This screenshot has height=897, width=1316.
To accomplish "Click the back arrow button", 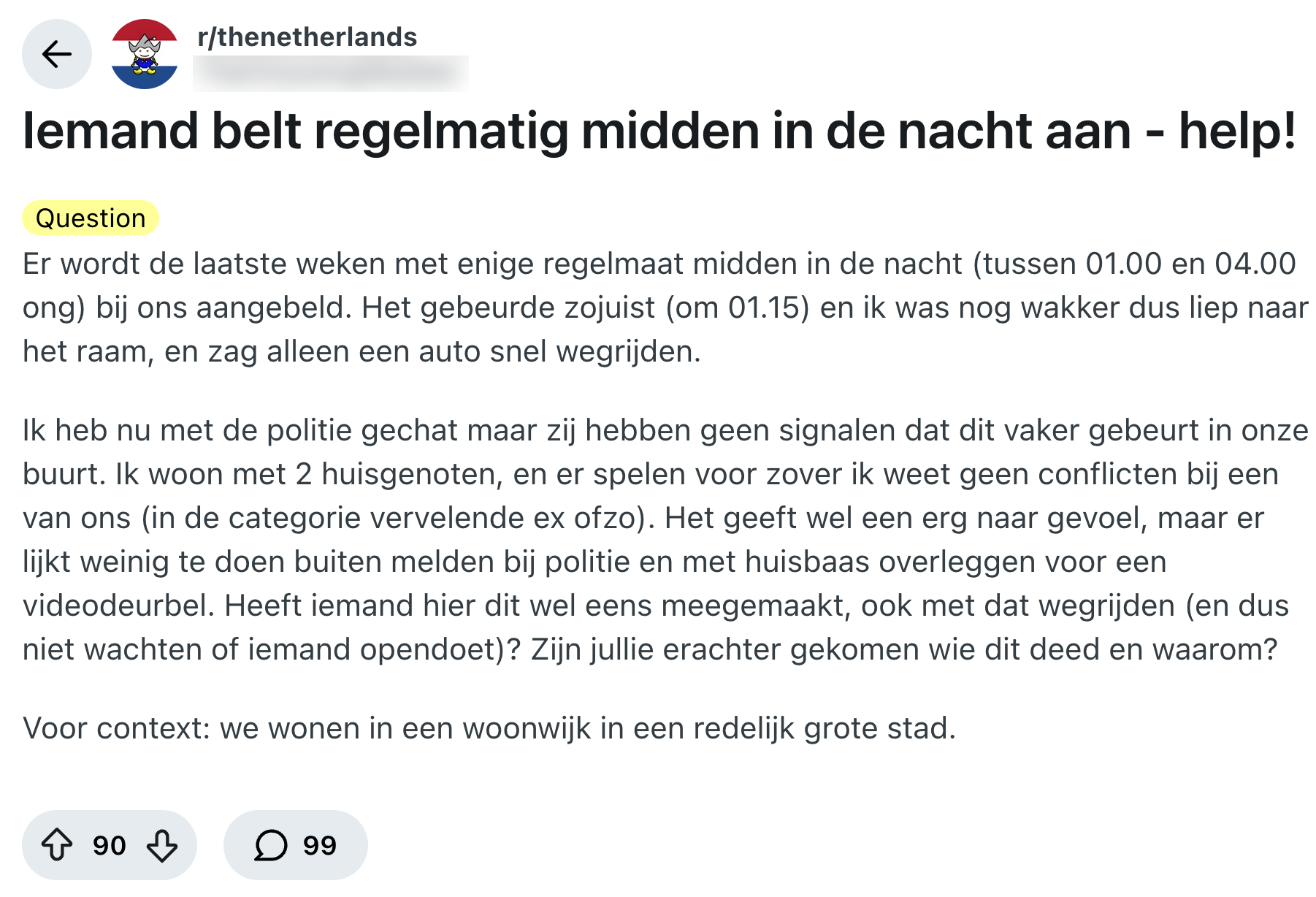I will click(x=57, y=54).
